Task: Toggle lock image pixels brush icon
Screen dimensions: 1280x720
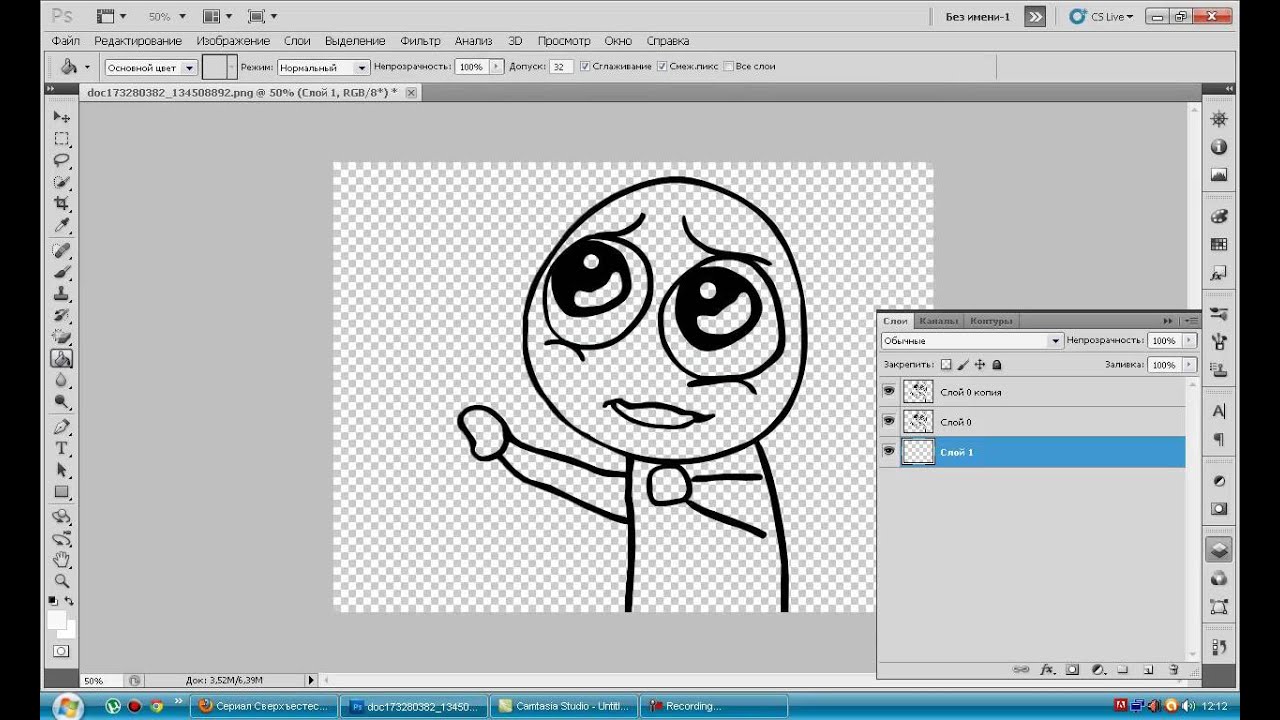Action: (963, 365)
